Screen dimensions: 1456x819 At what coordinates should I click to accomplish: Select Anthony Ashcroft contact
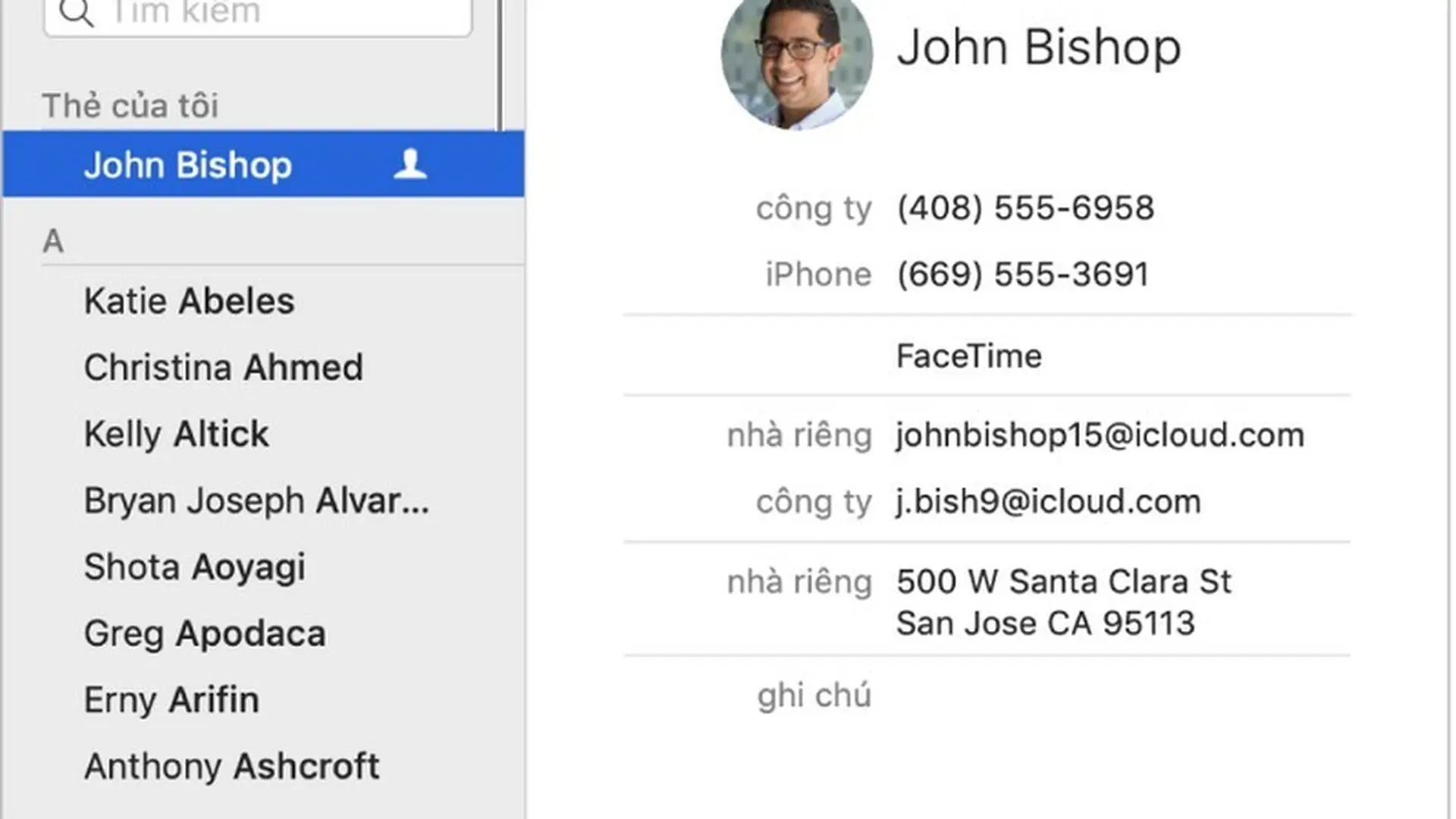point(231,767)
